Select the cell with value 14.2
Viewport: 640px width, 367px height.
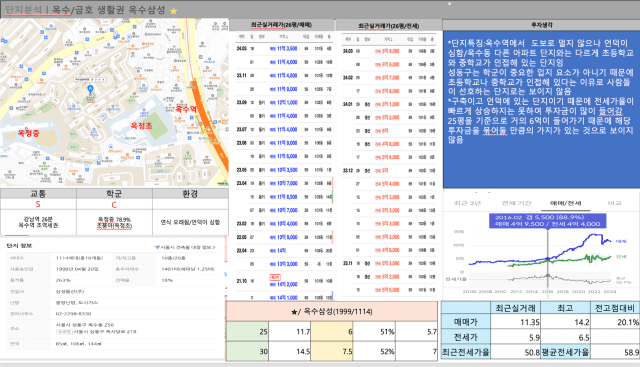point(565,322)
